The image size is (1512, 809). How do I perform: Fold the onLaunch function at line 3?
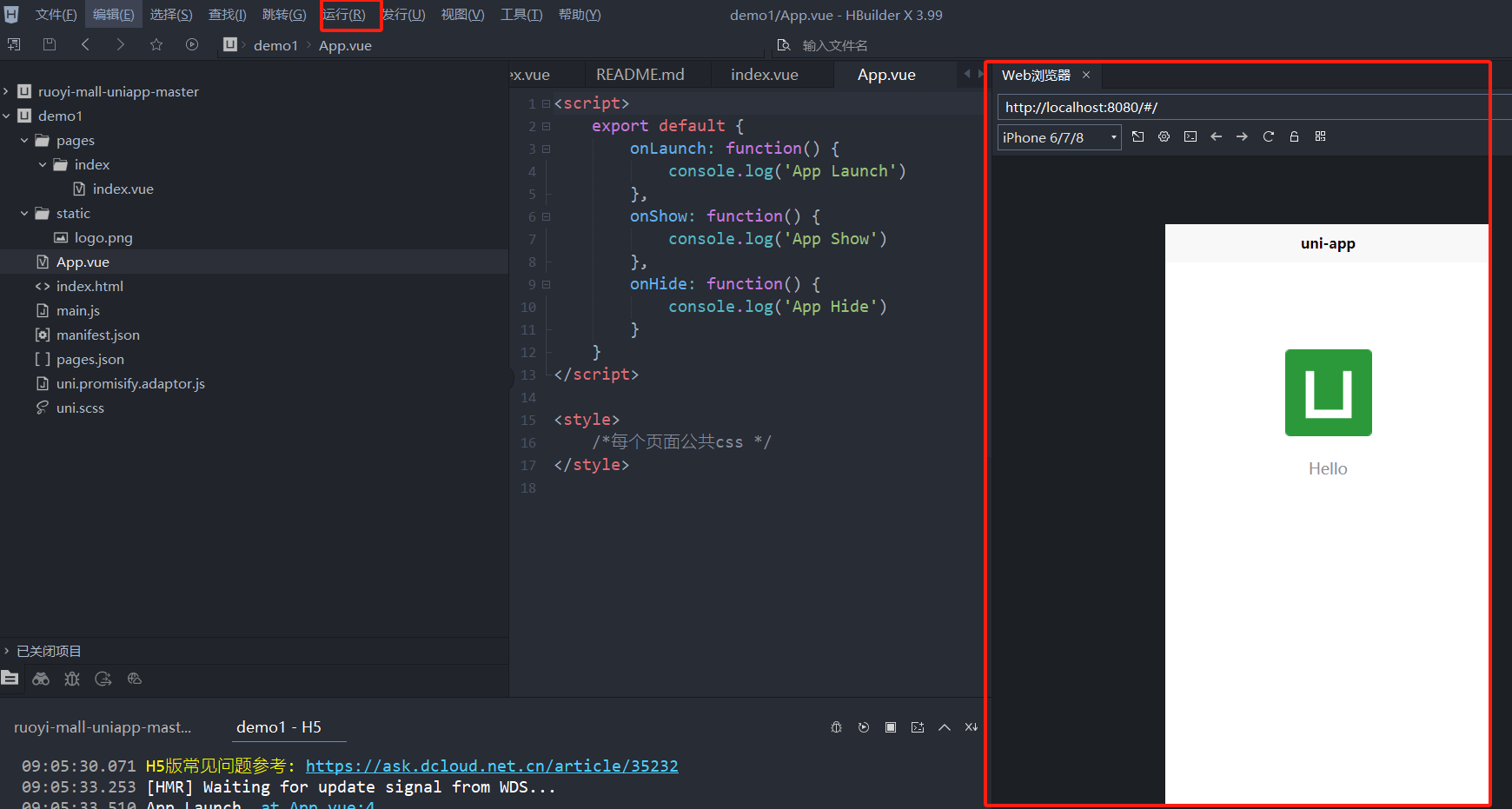[546, 149]
